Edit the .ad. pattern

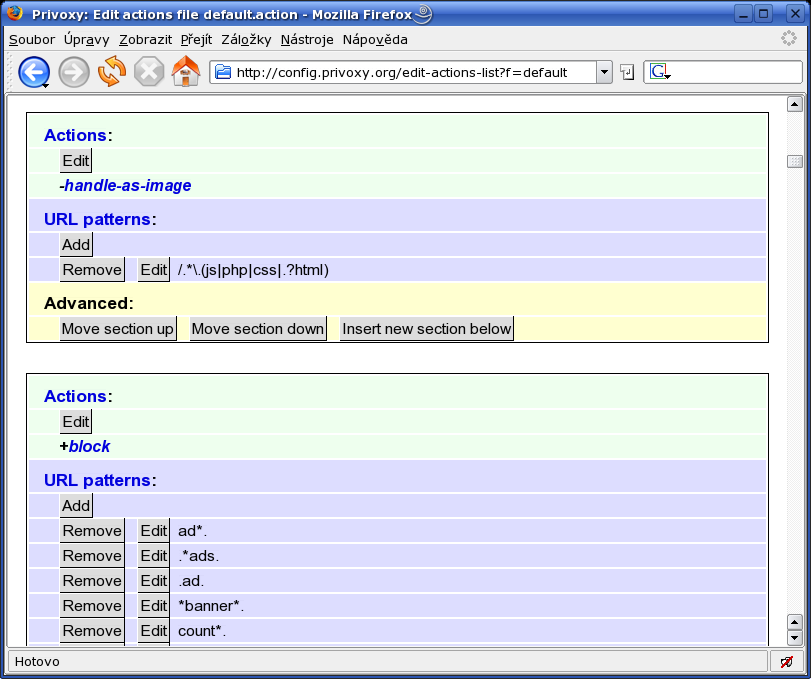[154, 581]
